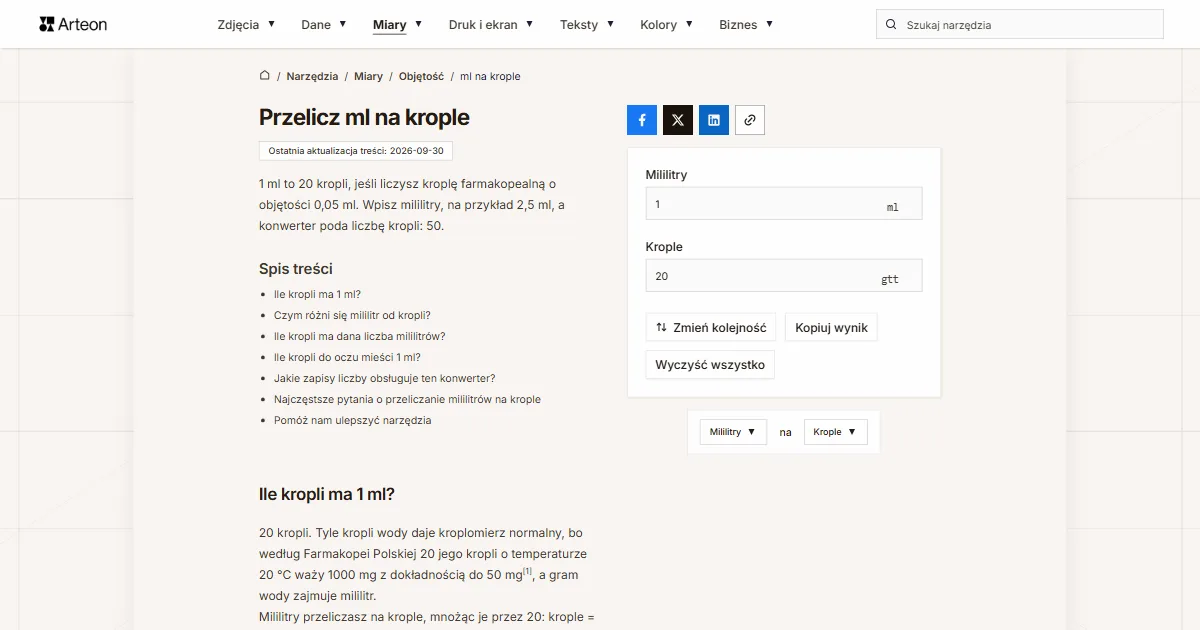Open the Krople target unit dropdown
This screenshot has height=630, width=1200.
point(835,432)
